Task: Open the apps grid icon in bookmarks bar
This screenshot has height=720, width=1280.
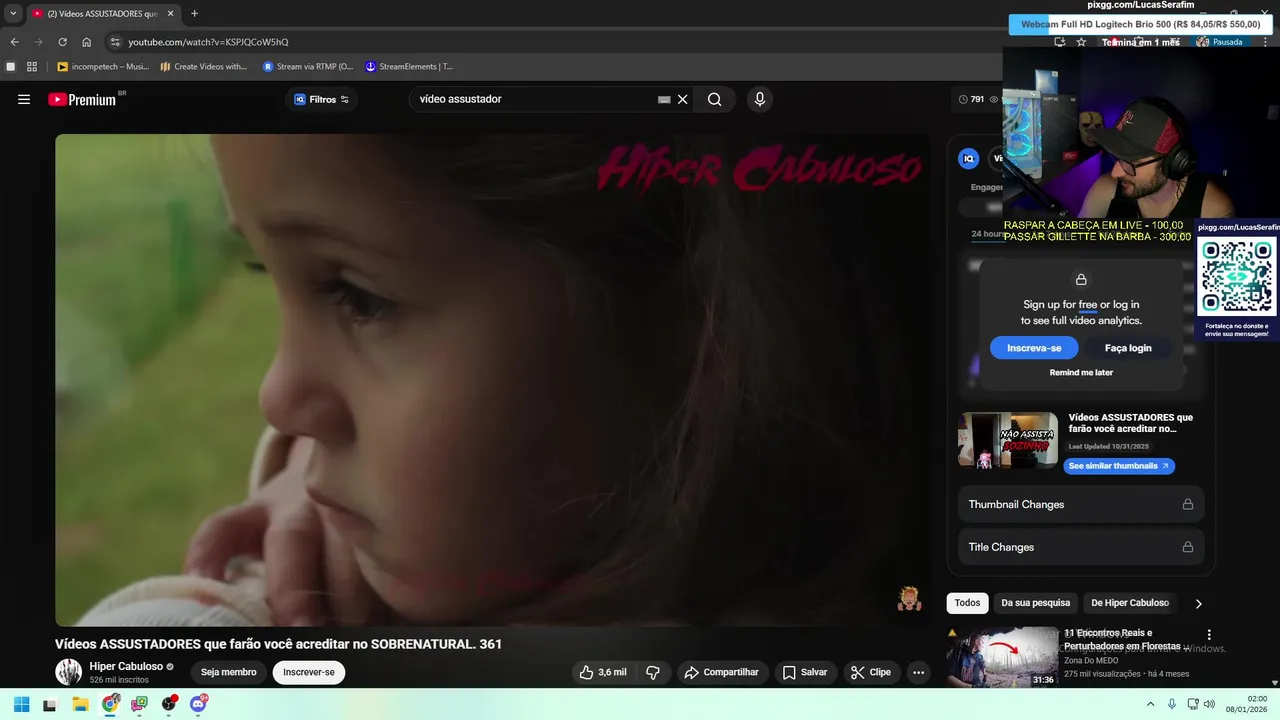Action: point(32,67)
